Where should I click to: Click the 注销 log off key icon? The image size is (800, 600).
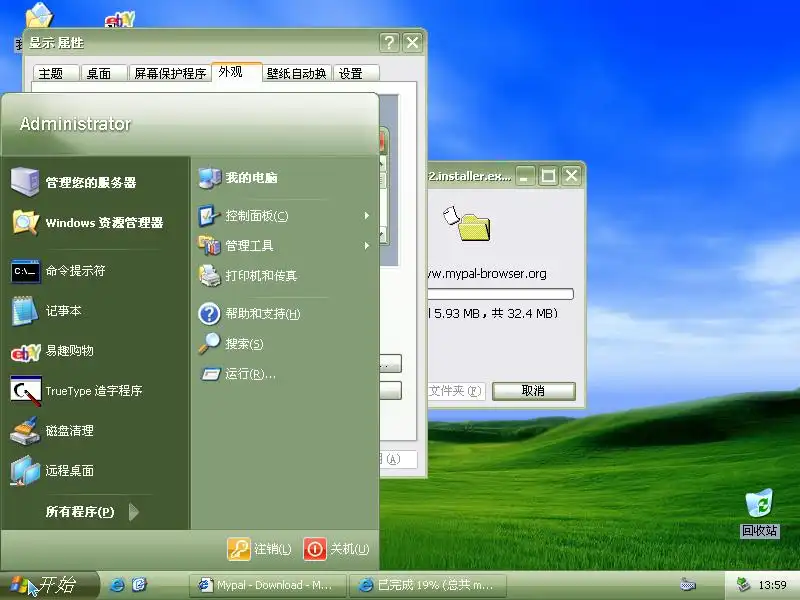239,549
